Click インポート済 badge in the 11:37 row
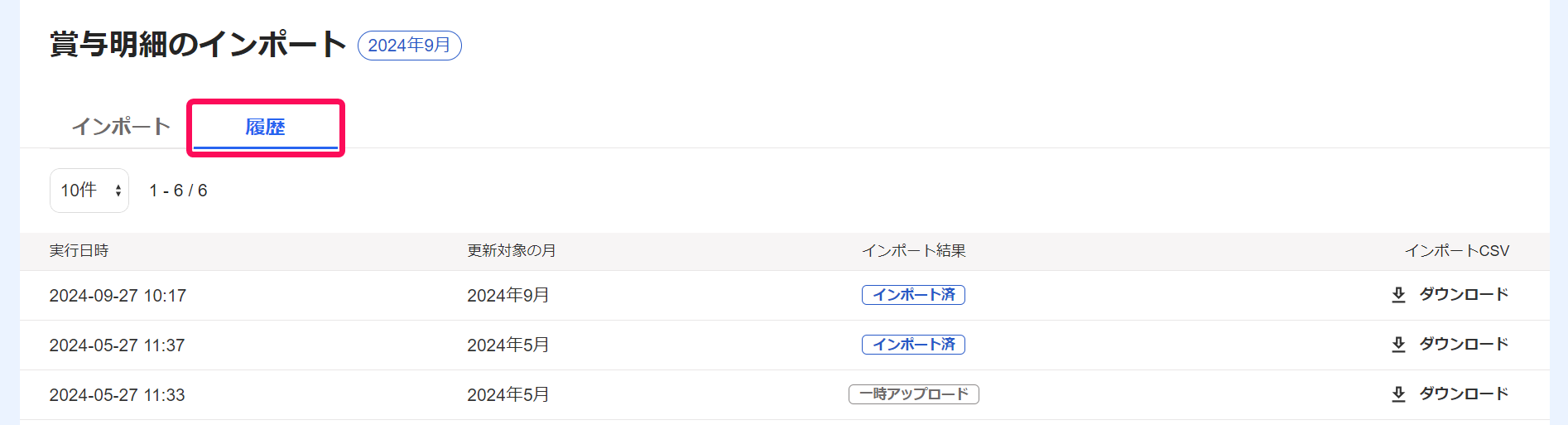 pos(913,345)
